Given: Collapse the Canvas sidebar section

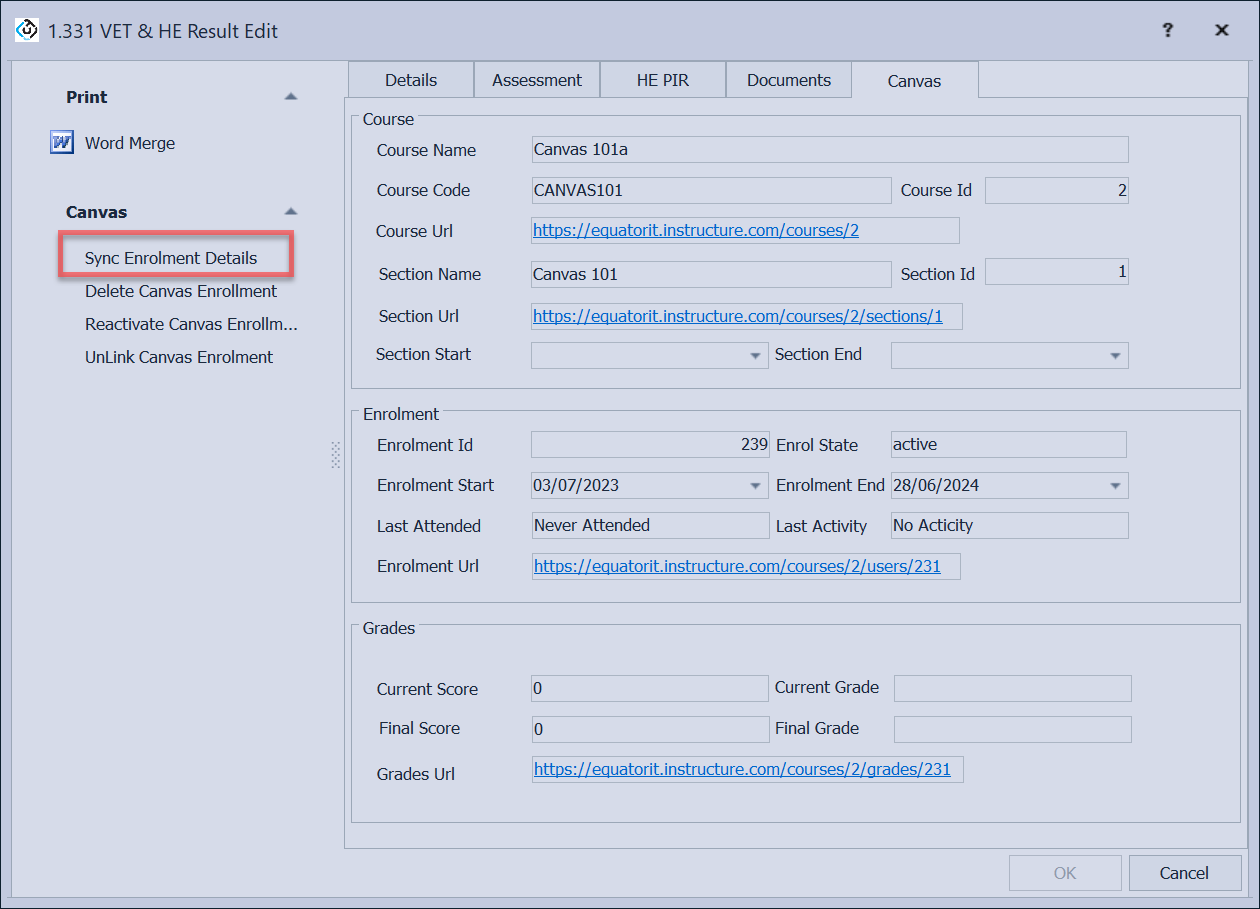Looking at the screenshot, I should [290, 212].
